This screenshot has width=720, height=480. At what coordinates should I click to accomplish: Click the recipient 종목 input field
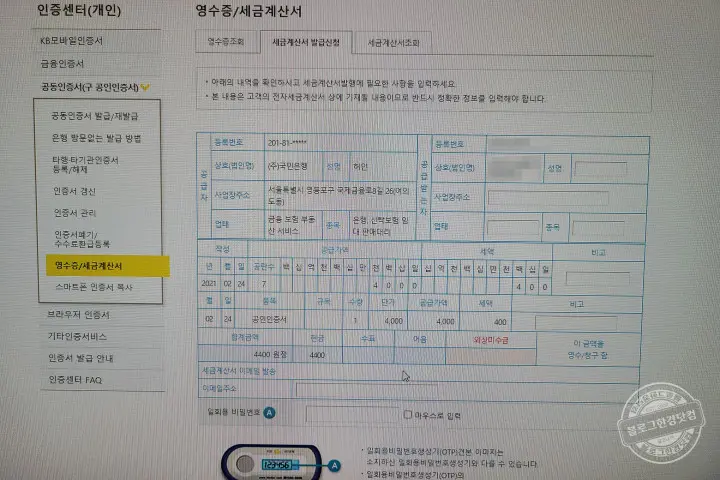598,227
